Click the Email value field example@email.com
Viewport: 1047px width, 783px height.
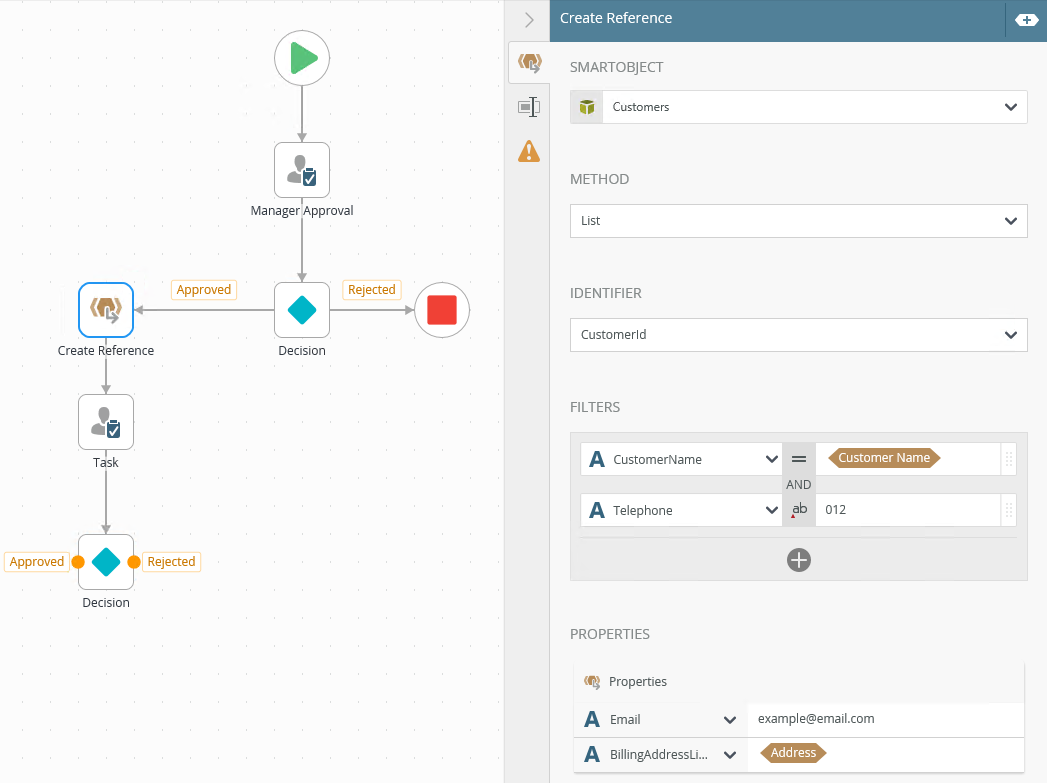885,719
